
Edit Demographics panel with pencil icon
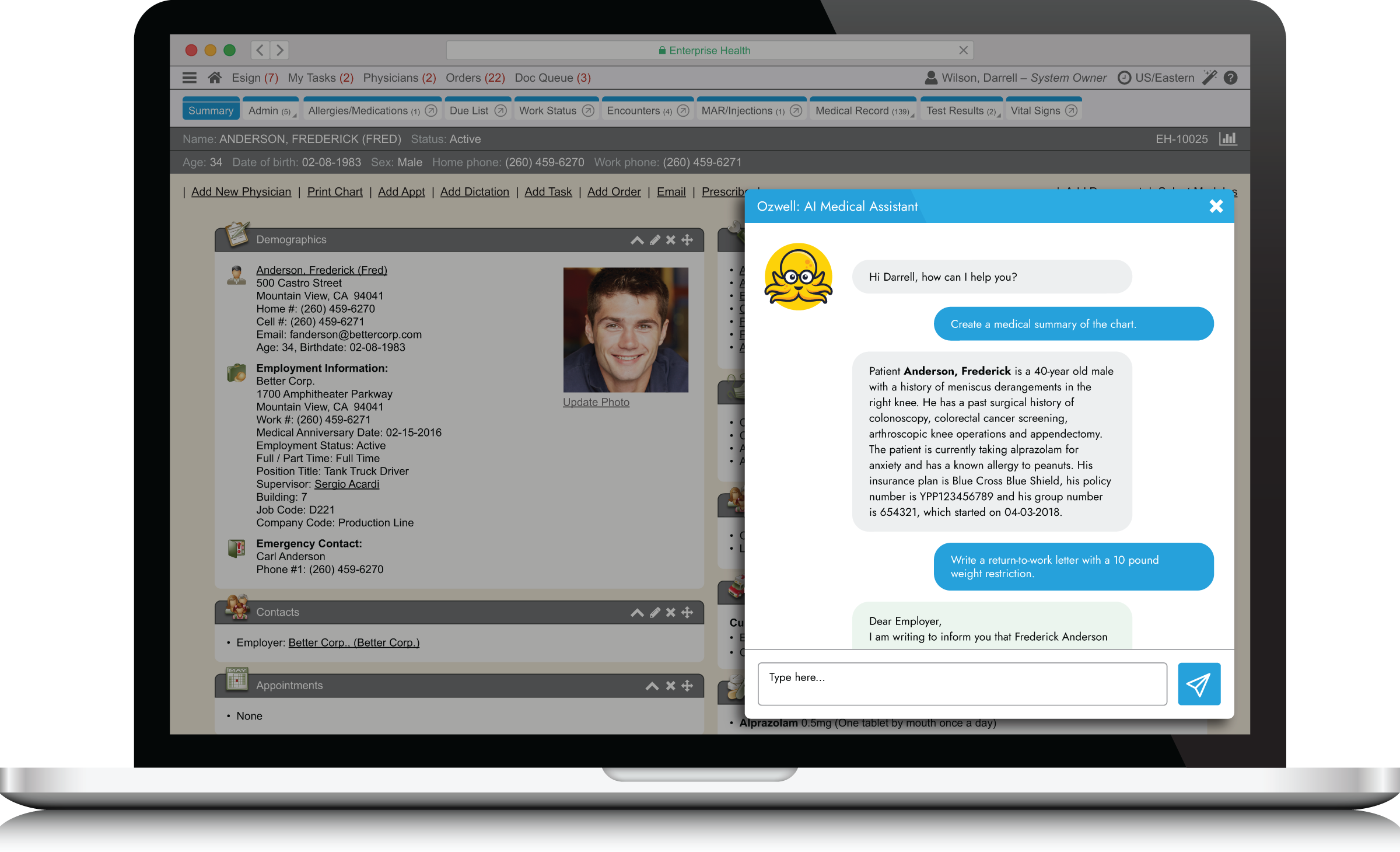coord(655,240)
